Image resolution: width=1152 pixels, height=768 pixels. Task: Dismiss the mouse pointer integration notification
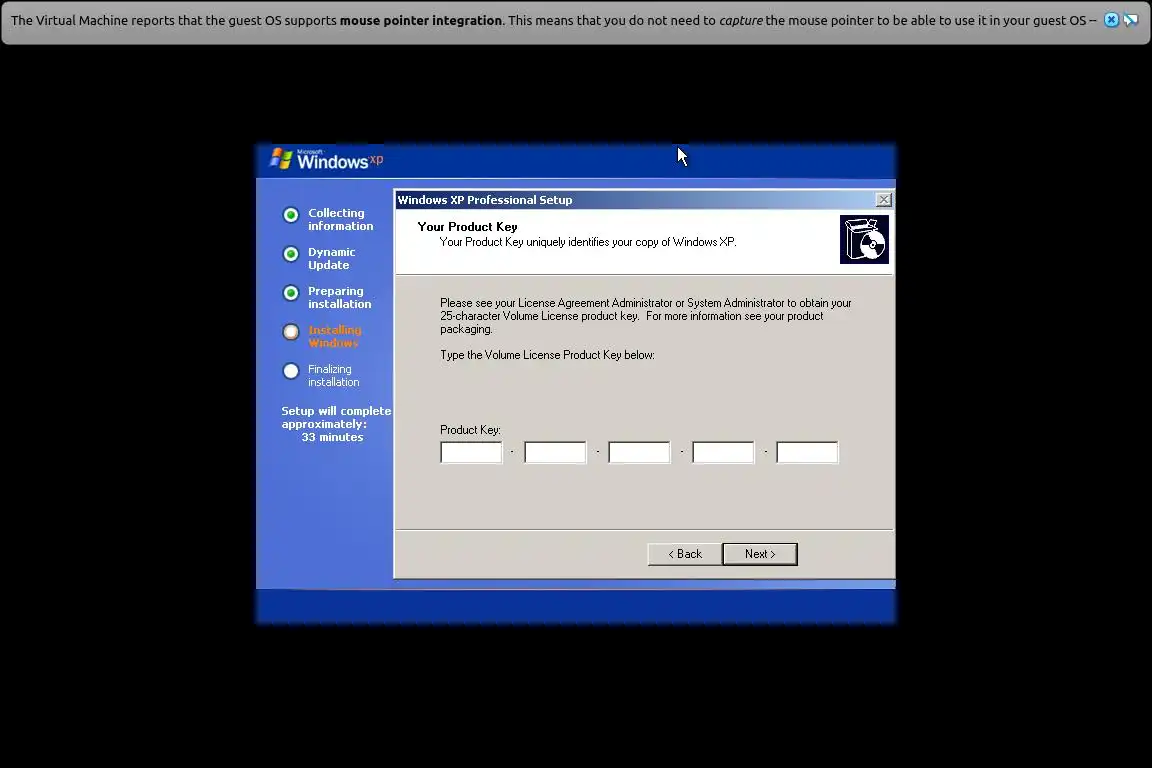tap(1112, 20)
